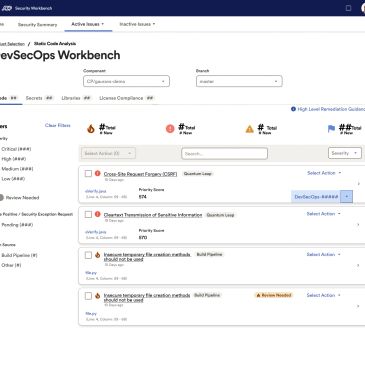Click red severity icon on Cleartext Transmission card
This screenshot has height=365, width=365.
point(97,214)
